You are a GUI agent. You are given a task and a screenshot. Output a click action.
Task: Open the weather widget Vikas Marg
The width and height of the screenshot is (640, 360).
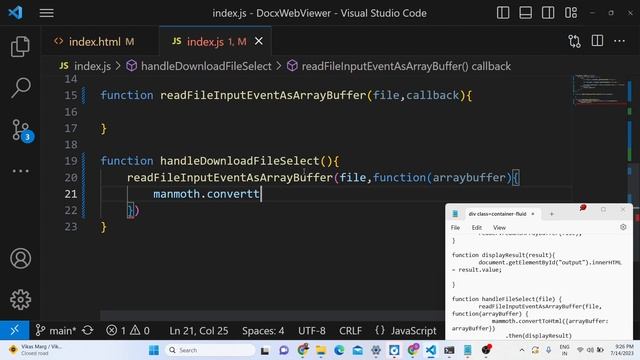click(36, 350)
